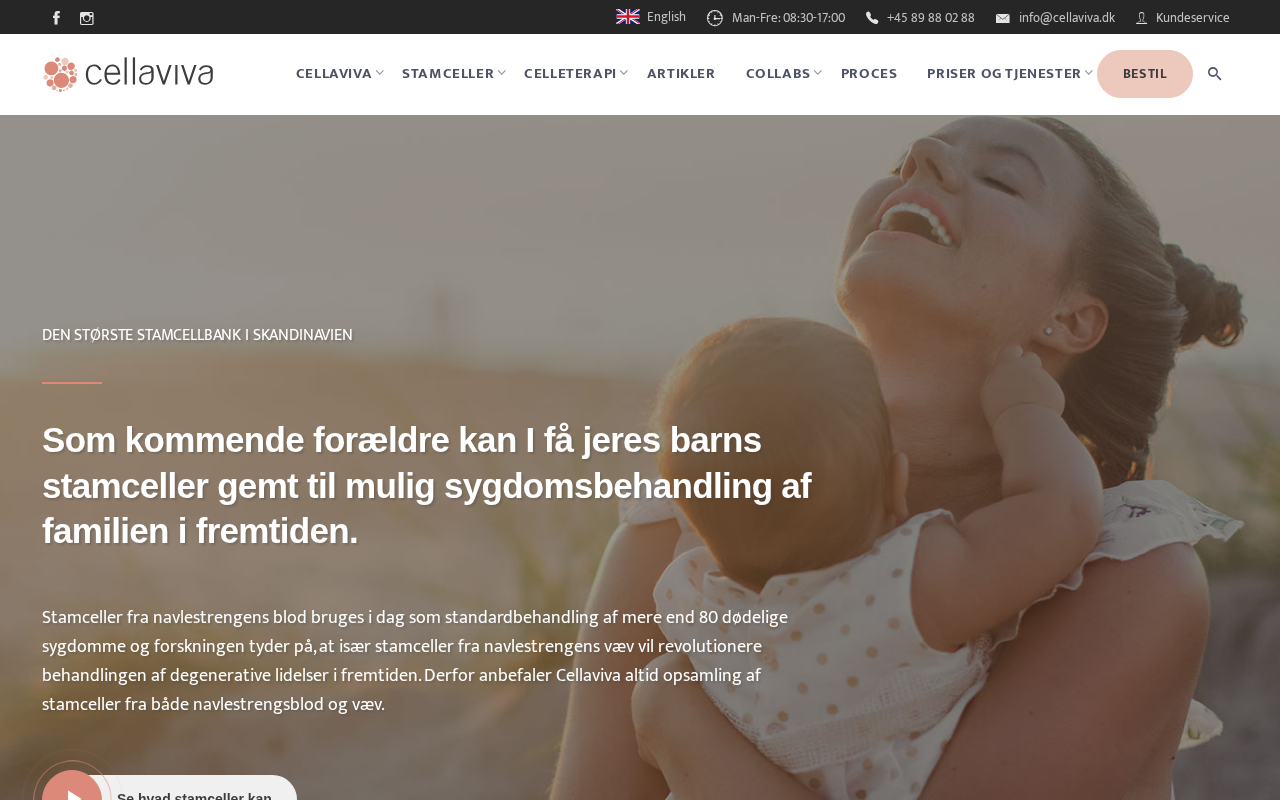Expand the Celleterapi submenu arrow
Image resolution: width=1280 pixels, height=800 pixels.
(x=624, y=73)
